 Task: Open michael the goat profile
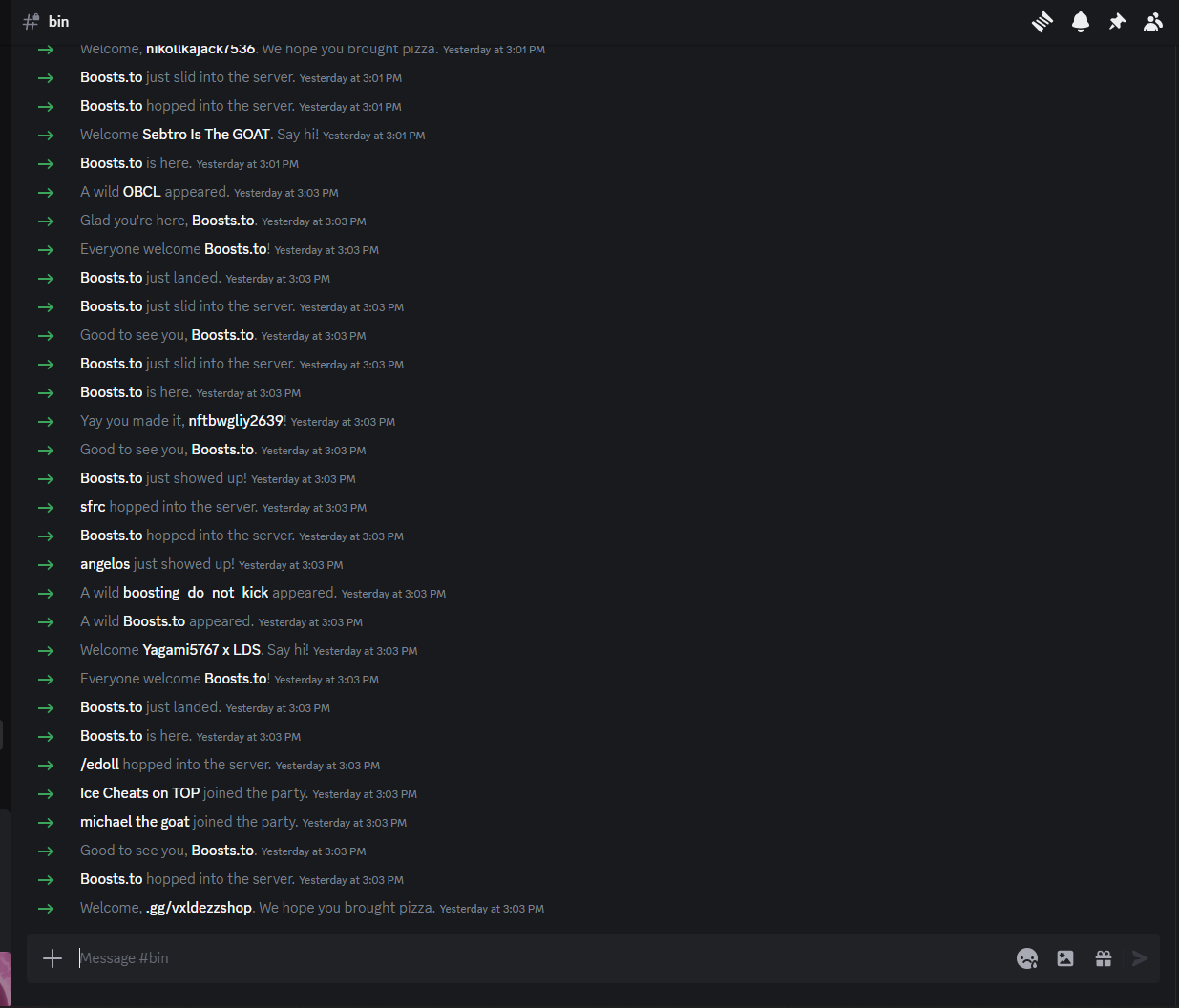coord(135,822)
